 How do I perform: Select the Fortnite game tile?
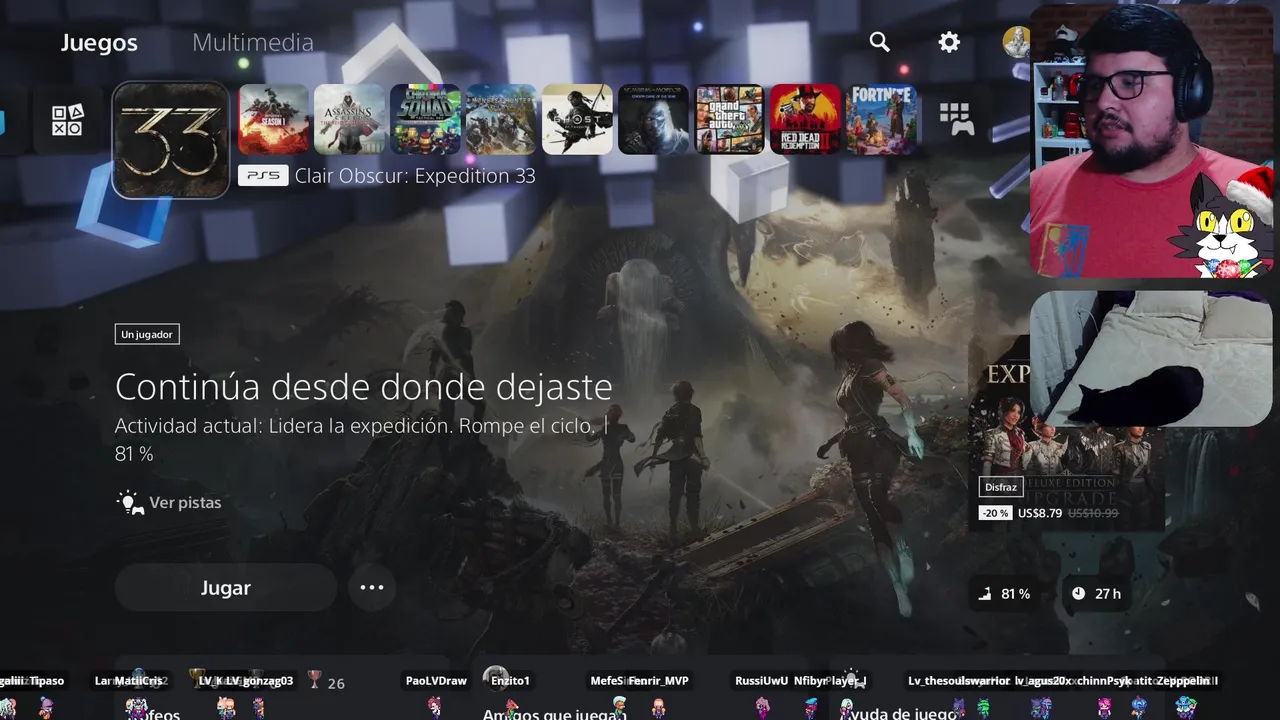(x=882, y=119)
